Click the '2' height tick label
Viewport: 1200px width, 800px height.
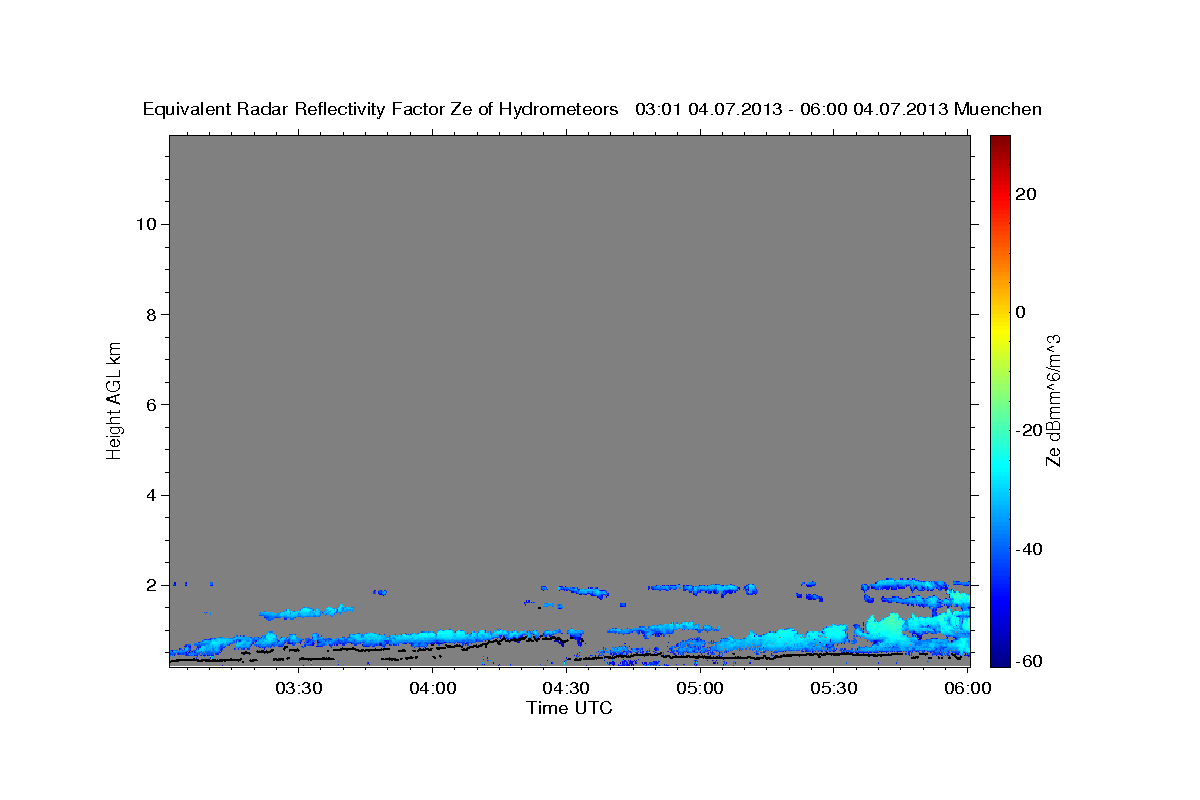point(149,585)
